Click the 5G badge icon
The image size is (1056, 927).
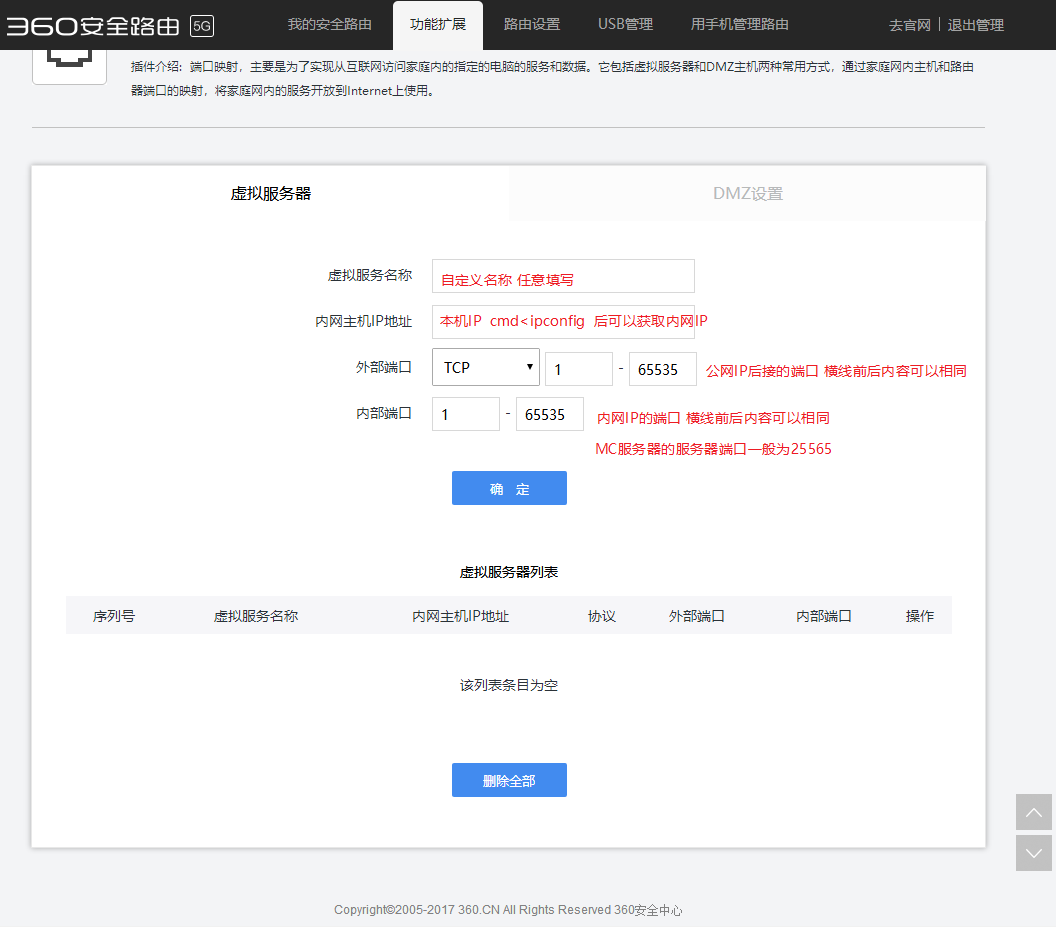tap(201, 26)
